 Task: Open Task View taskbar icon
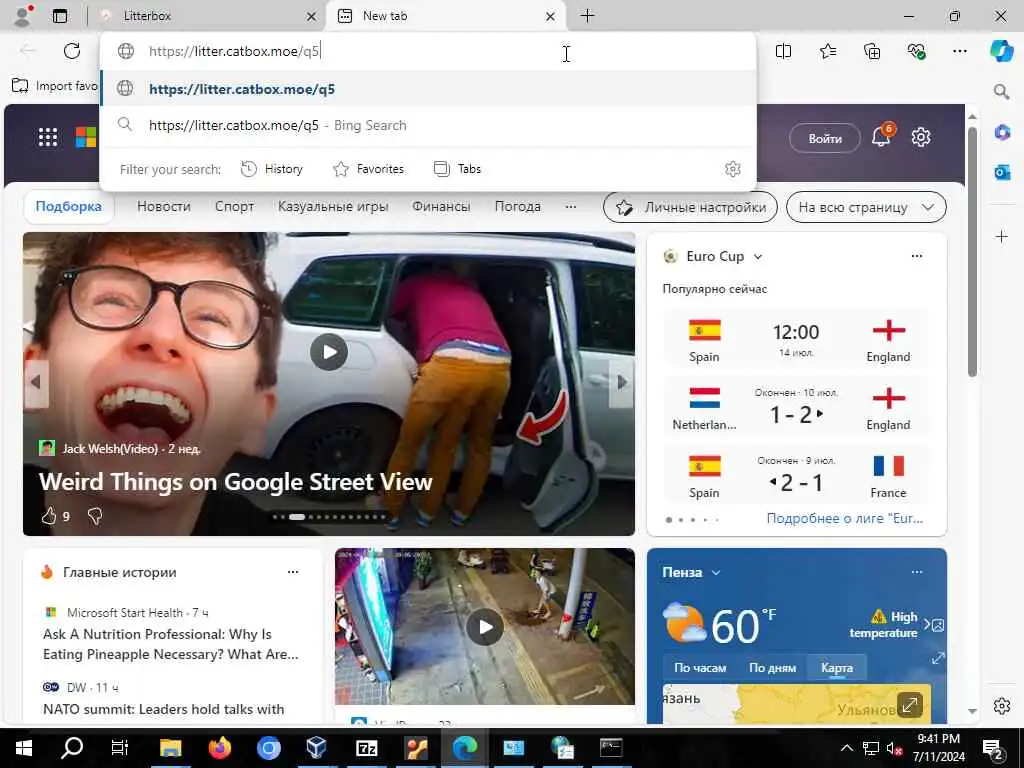[120, 747]
